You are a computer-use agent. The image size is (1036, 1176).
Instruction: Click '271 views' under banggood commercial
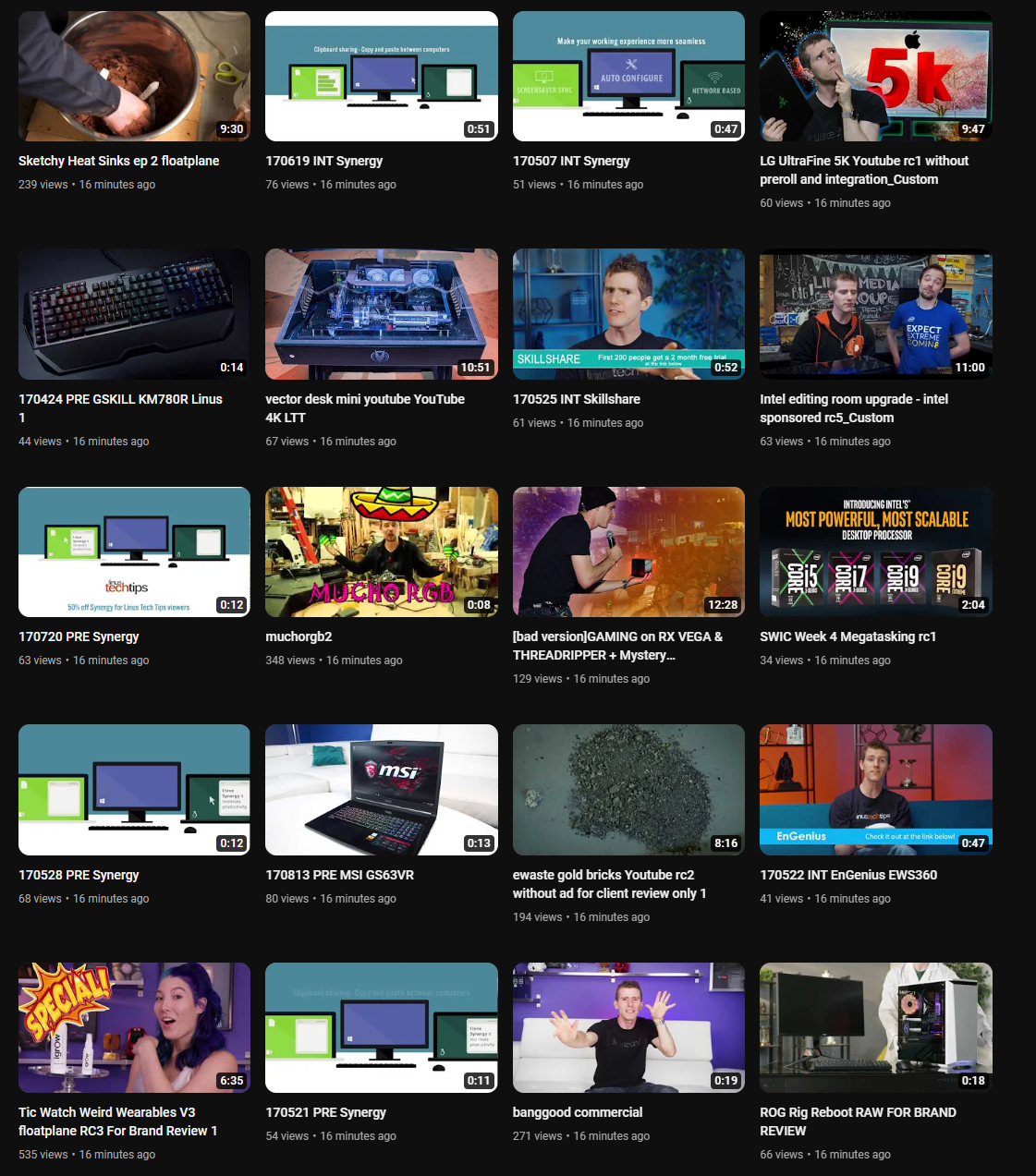538,1136
